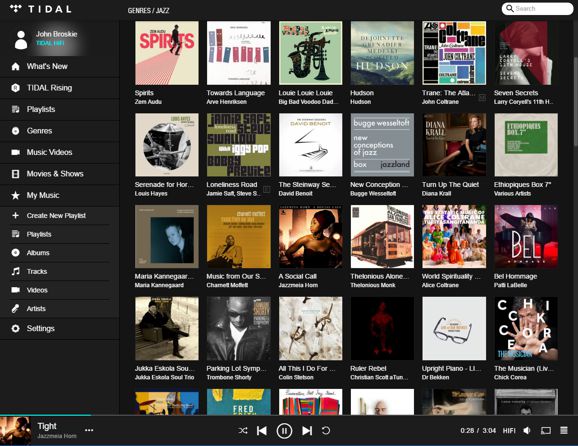The width and height of the screenshot is (578, 446).
Task: Click the Videos camera icon under My Music
Action: (x=15, y=290)
